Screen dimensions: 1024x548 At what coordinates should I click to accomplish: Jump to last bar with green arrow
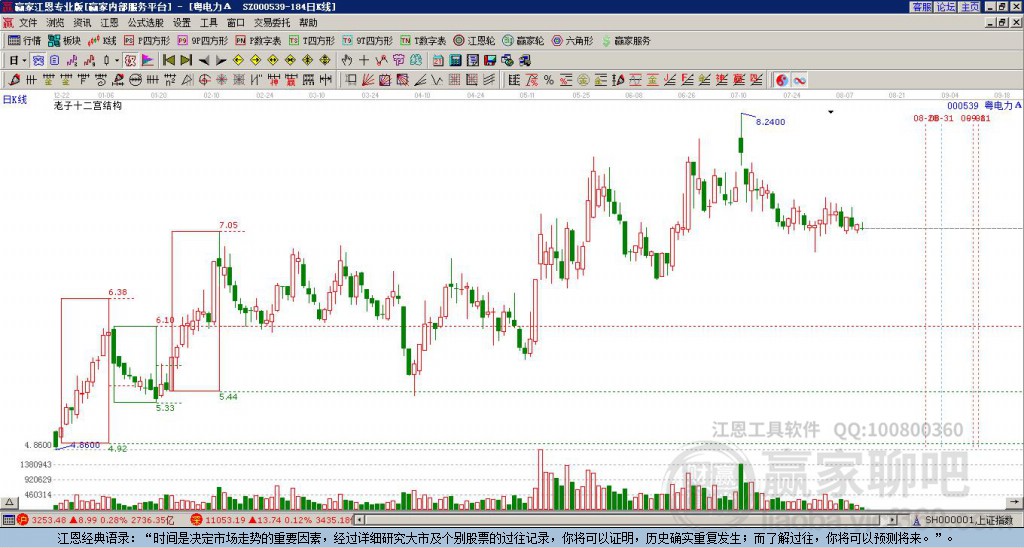186,60
